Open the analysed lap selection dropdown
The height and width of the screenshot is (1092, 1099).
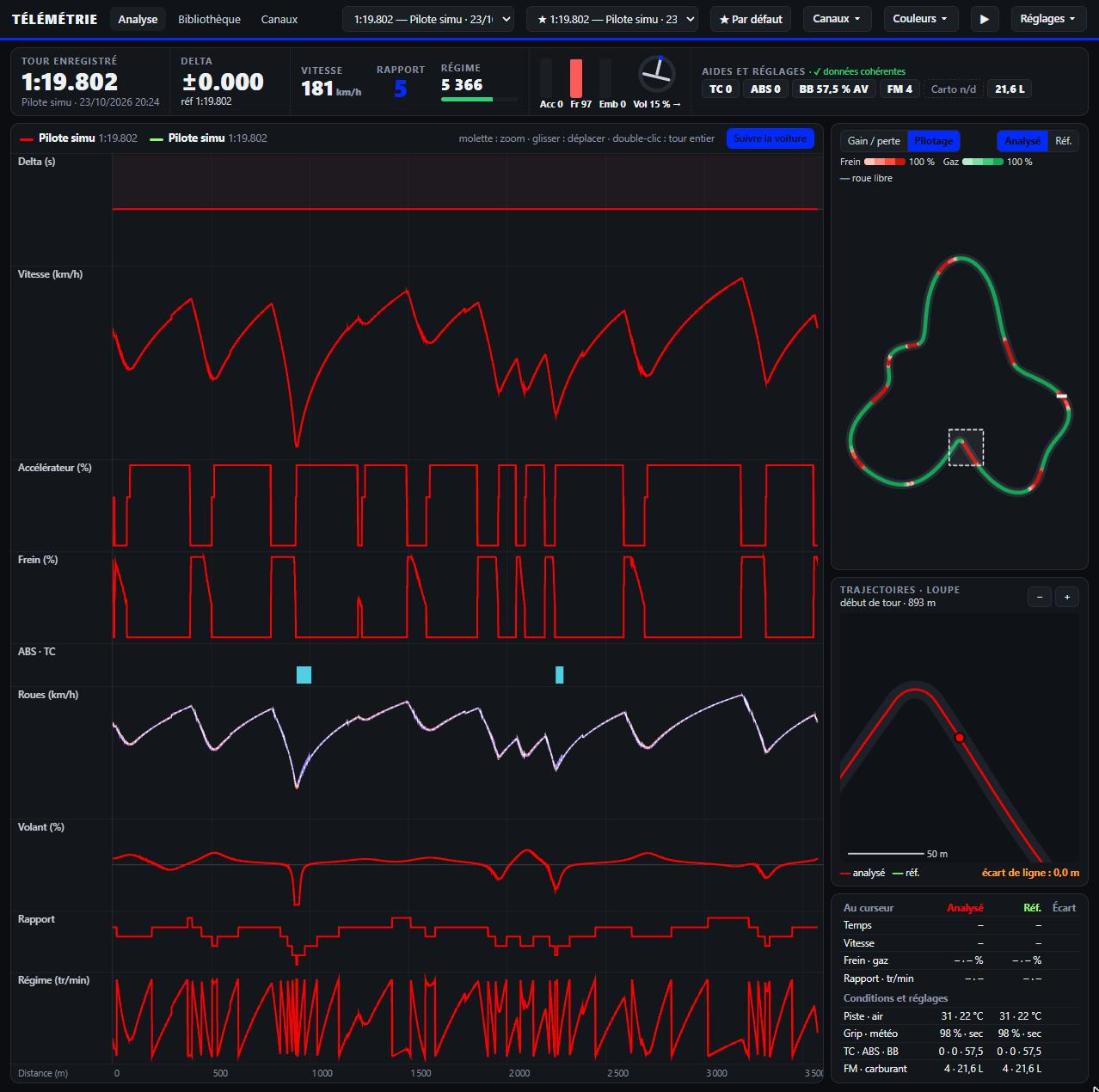click(x=428, y=19)
